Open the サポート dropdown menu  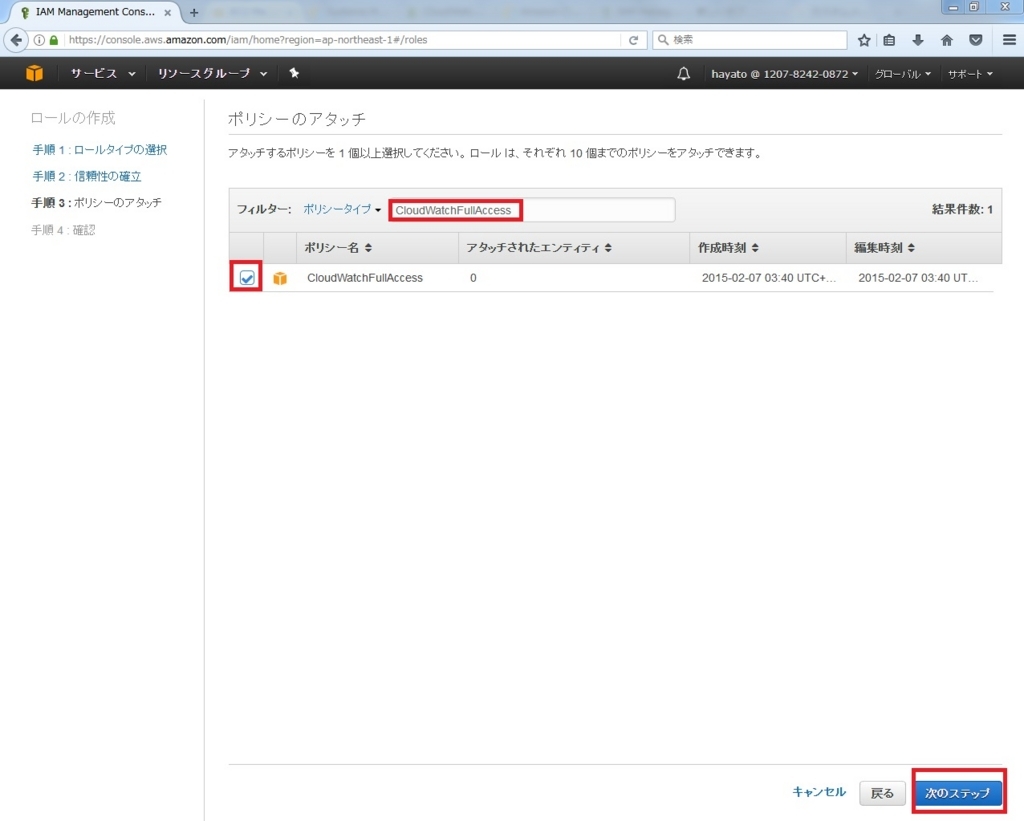click(x=970, y=74)
